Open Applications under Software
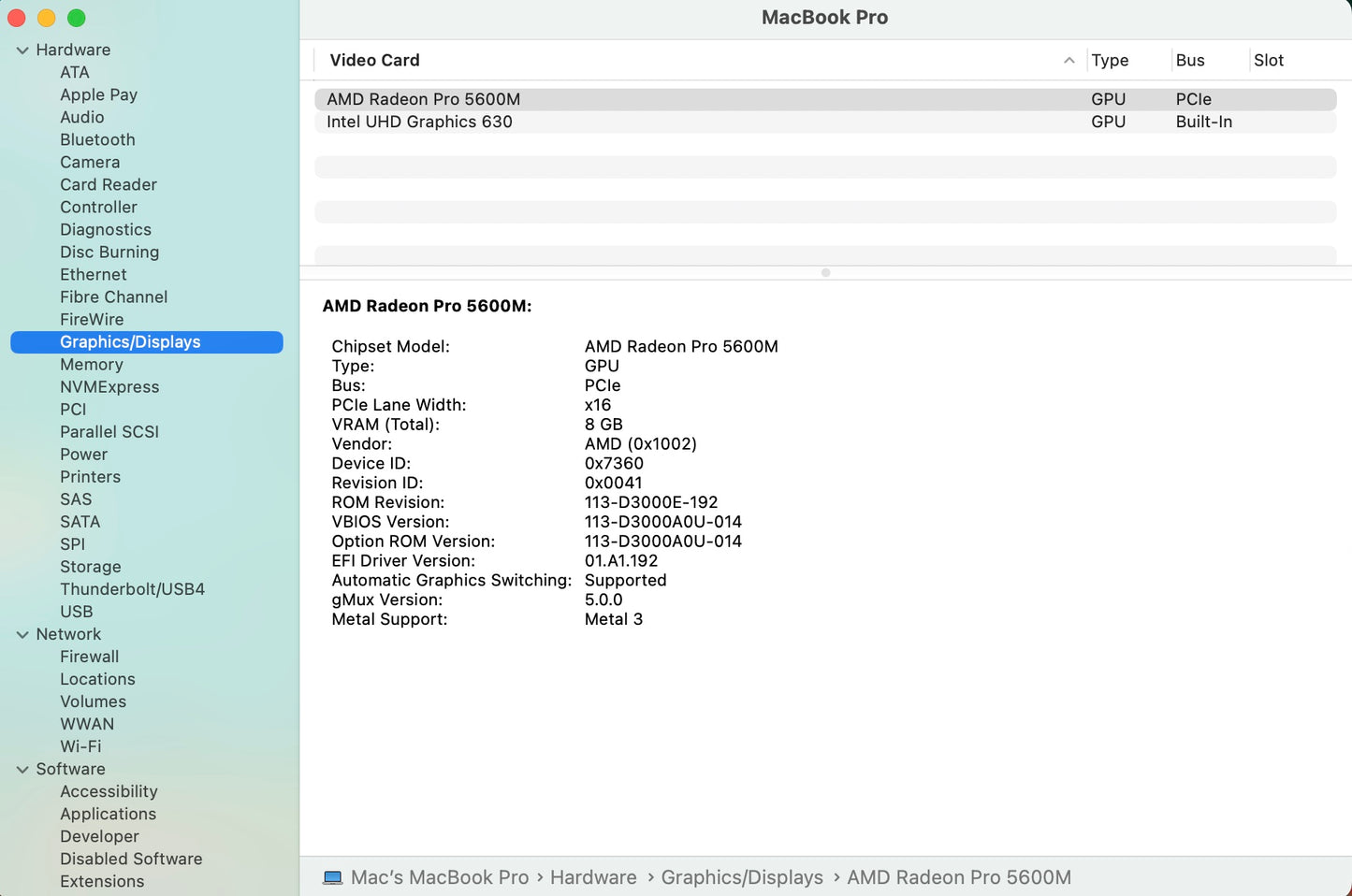Viewport: 1352px width, 896px height. click(108, 814)
